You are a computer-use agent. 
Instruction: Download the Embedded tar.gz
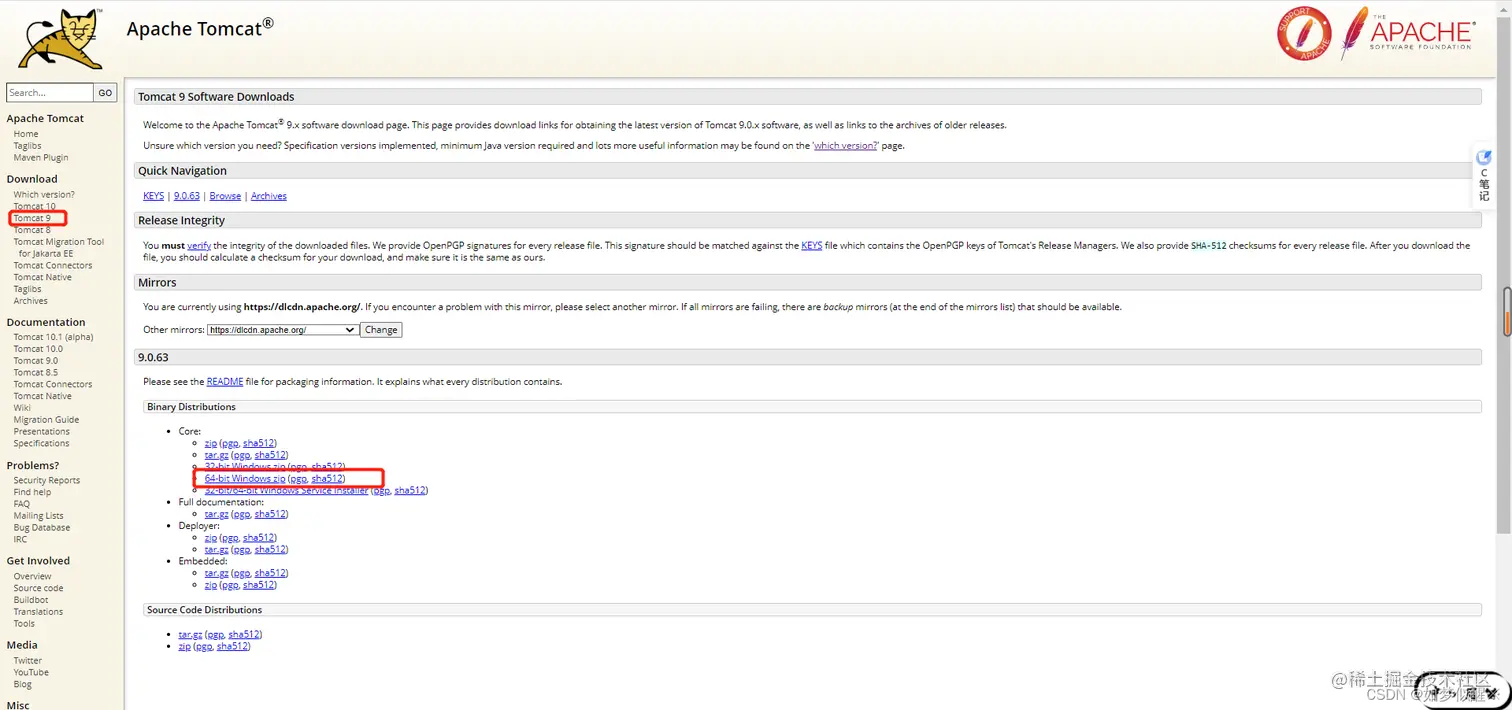click(x=217, y=573)
